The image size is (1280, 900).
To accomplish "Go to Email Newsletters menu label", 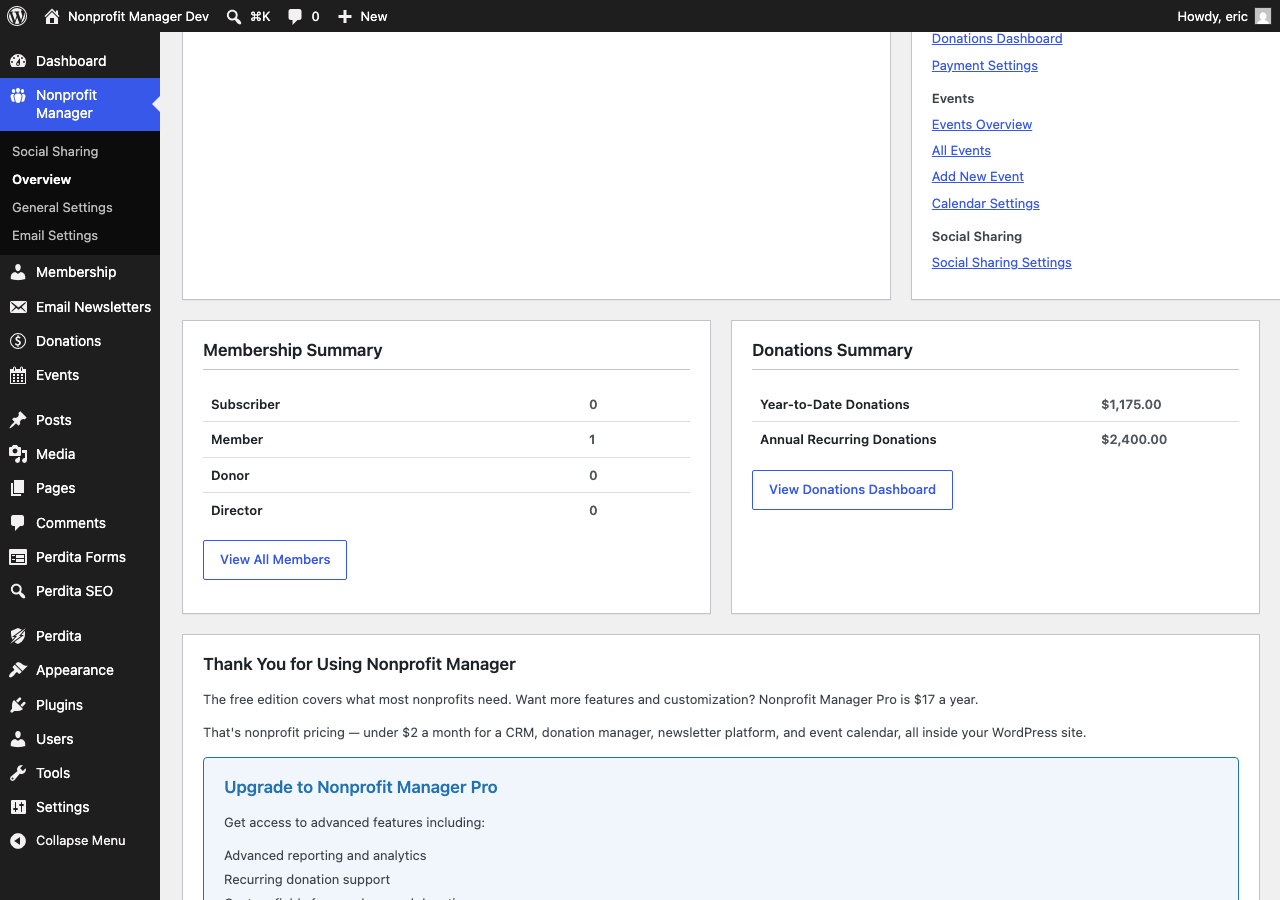I will (93, 307).
